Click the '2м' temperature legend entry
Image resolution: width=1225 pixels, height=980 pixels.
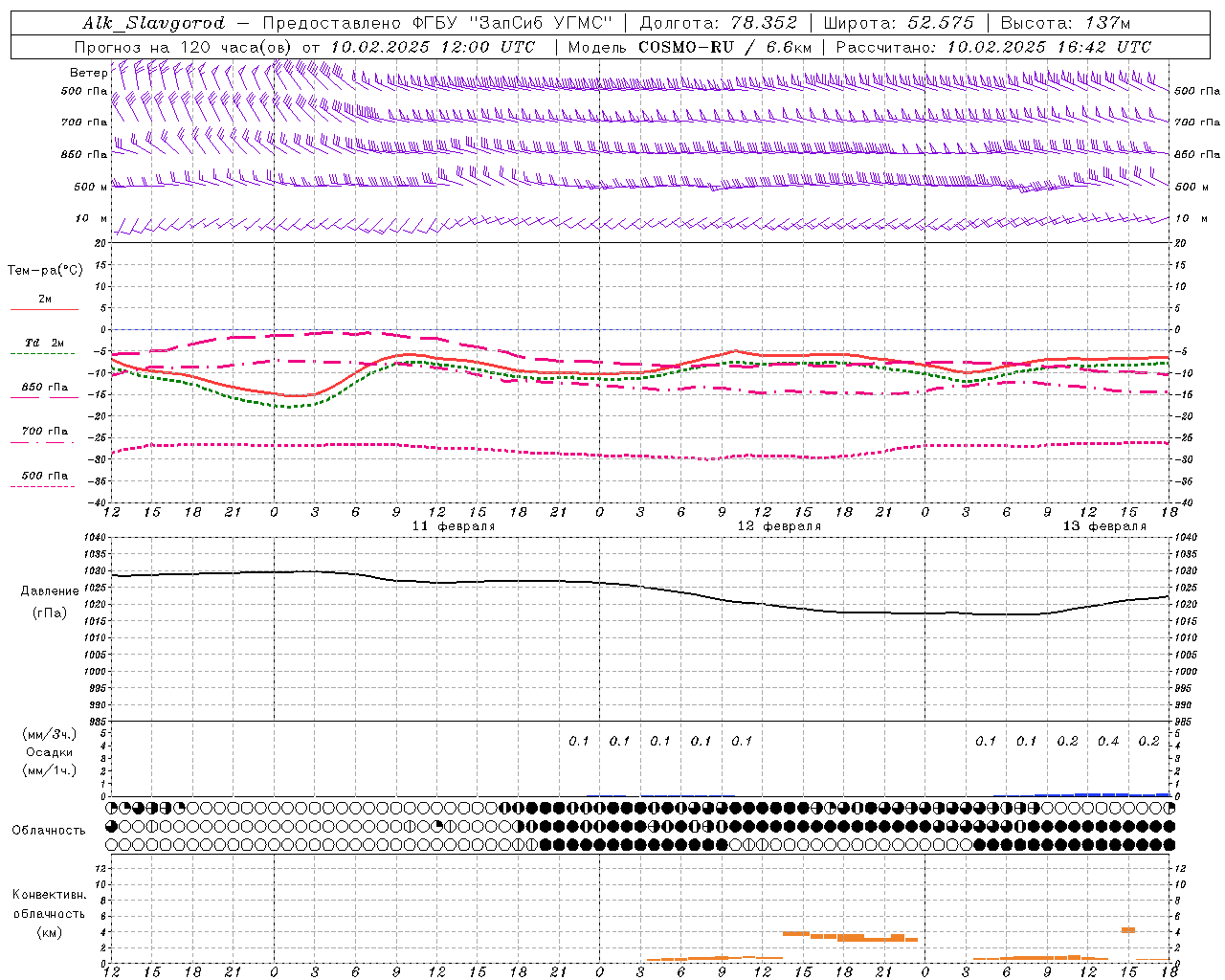(x=45, y=299)
